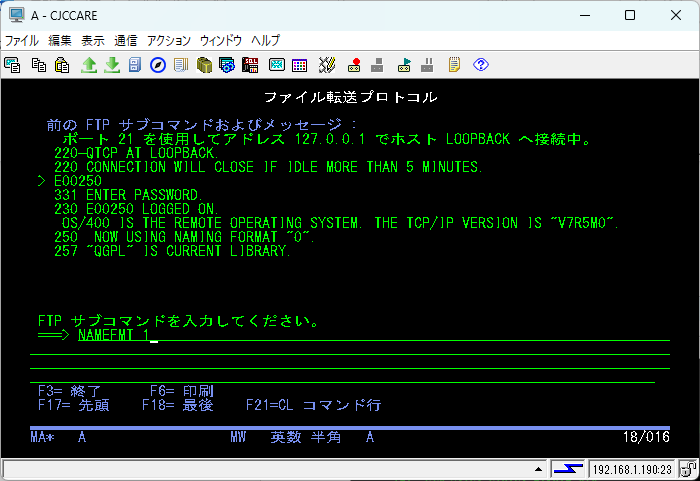Open the アクション menu
Viewport: 700px width, 481px height.
(169, 41)
